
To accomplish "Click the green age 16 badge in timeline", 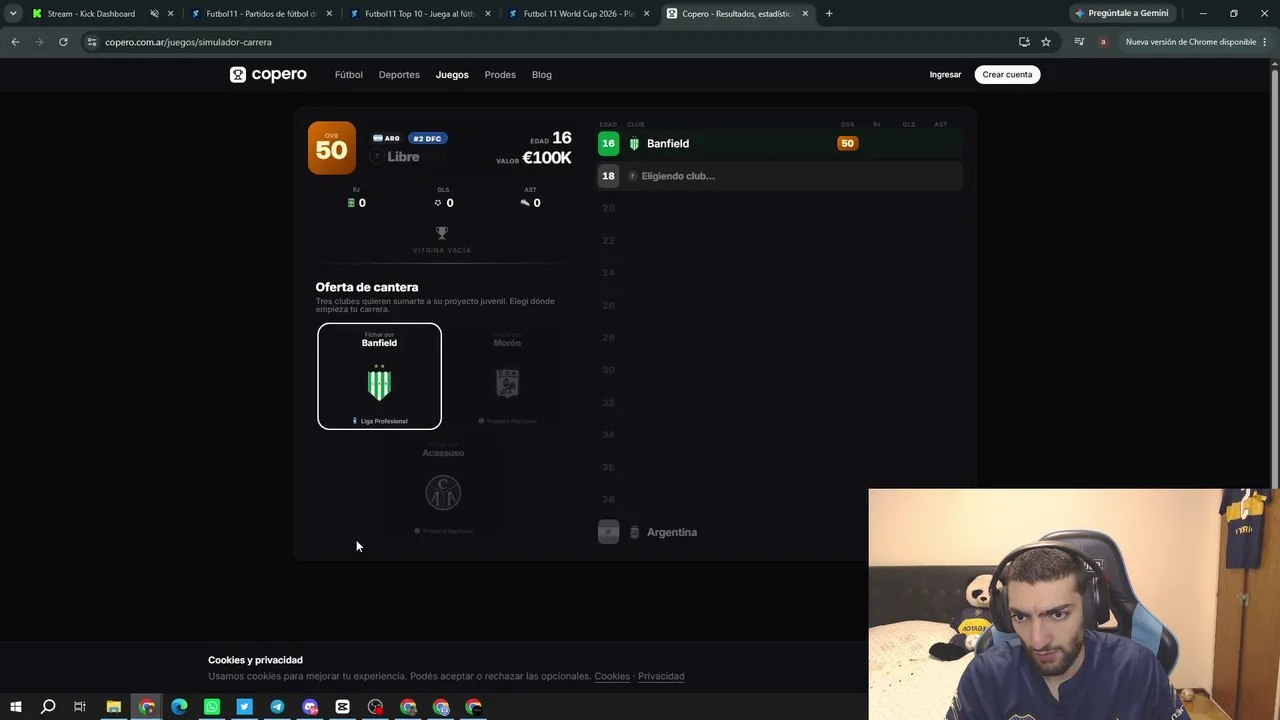I will pyautogui.click(x=608, y=143).
